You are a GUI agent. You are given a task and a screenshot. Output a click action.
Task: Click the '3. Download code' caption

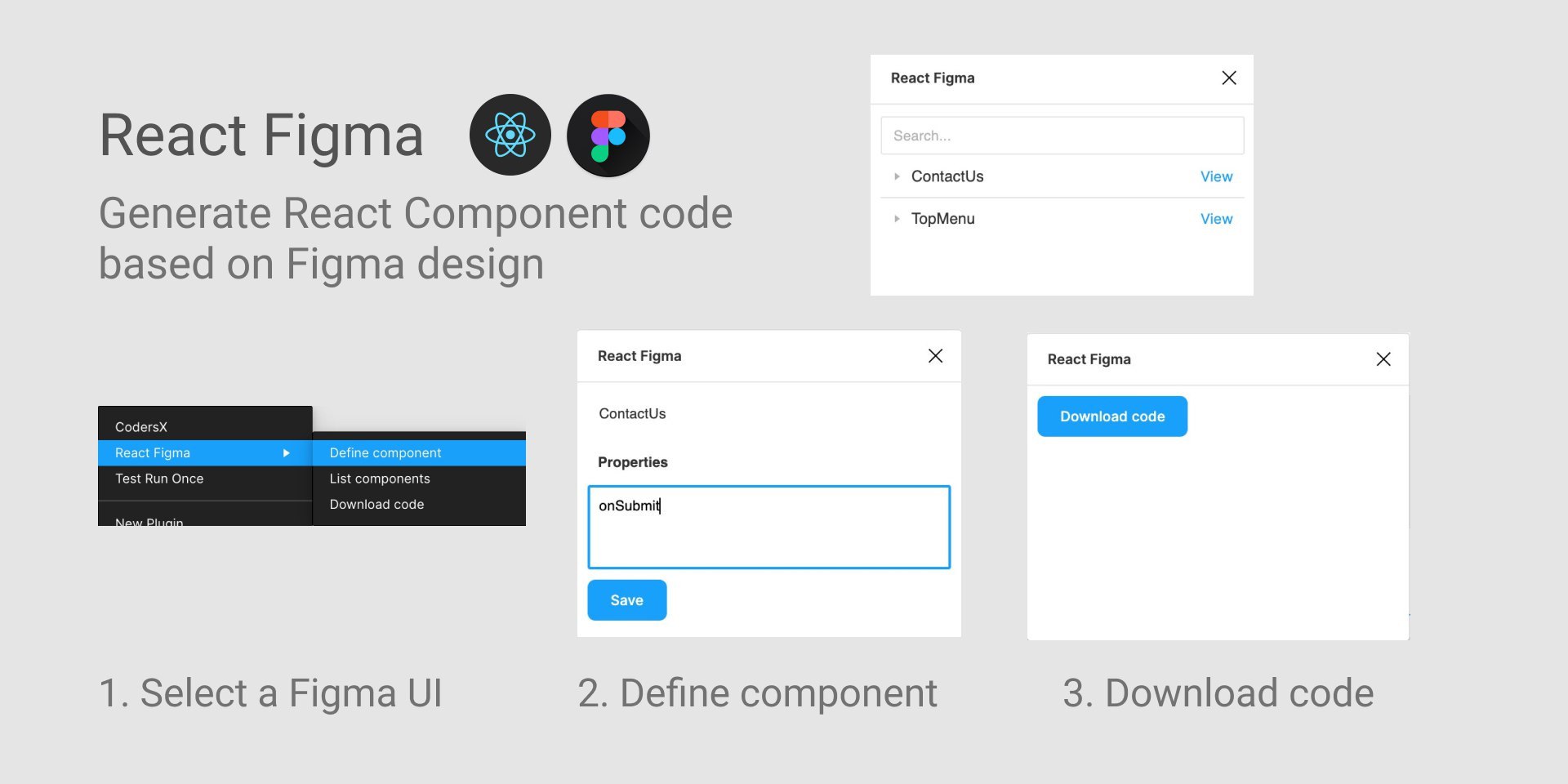click(1218, 693)
